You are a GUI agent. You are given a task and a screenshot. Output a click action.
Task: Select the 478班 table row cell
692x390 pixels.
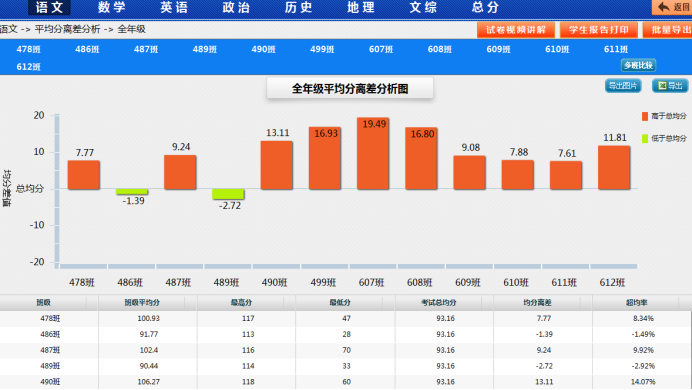[50, 319]
